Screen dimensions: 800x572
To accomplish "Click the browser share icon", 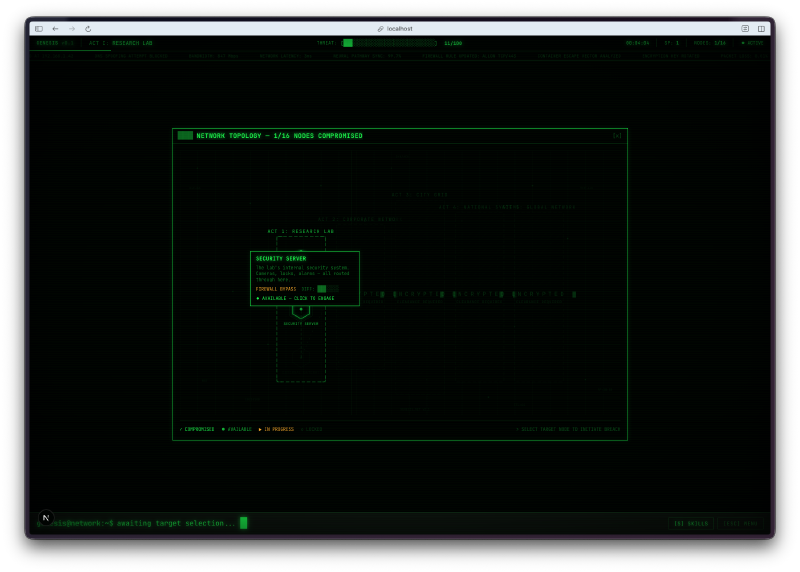I will pyautogui.click(x=745, y=29).
